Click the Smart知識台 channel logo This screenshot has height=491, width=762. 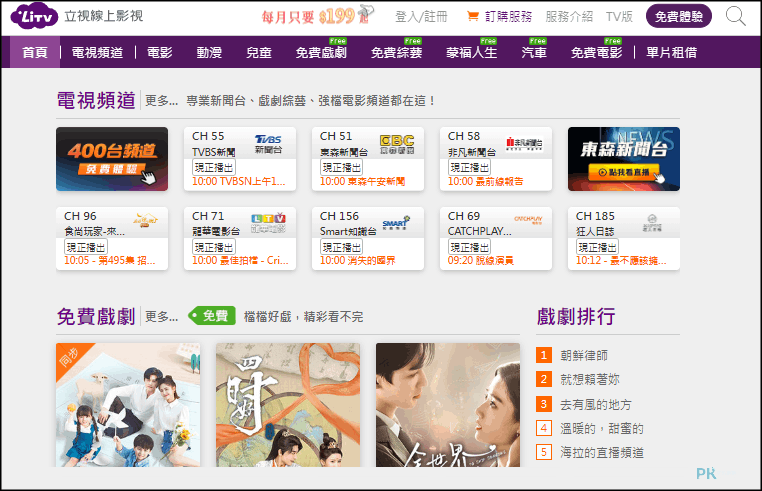click(x=396, y=223)
